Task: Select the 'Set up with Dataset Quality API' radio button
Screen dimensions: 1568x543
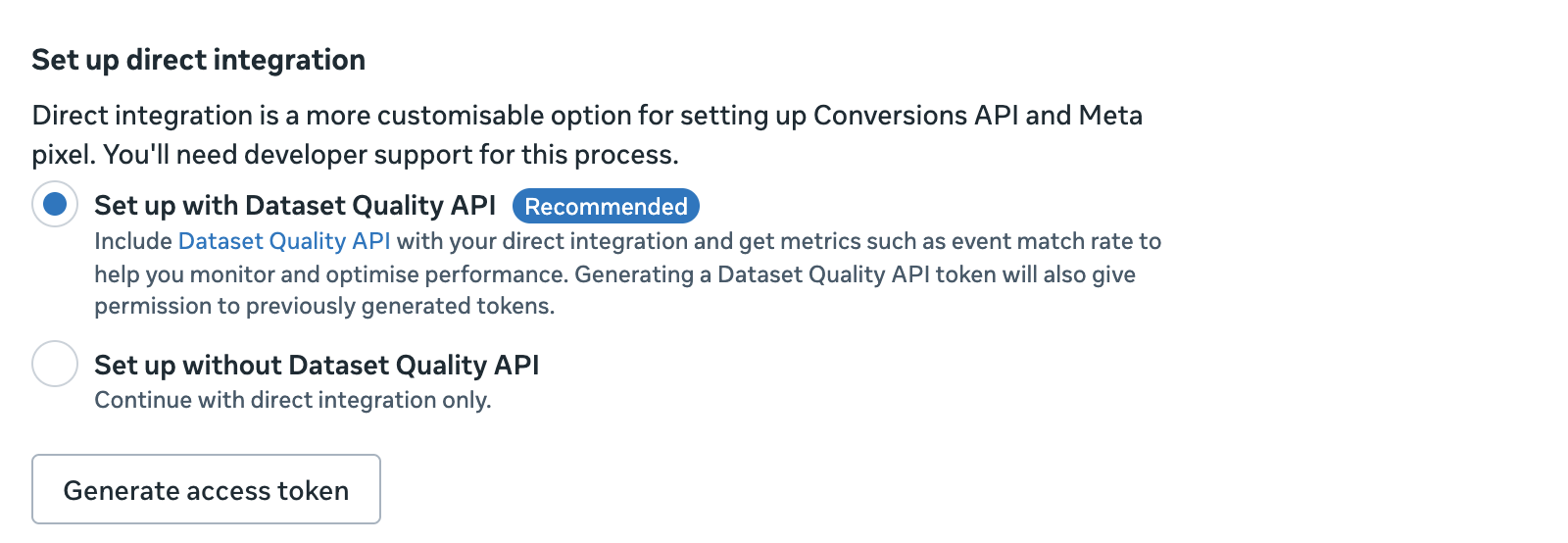Action: (x=55, y=204)
